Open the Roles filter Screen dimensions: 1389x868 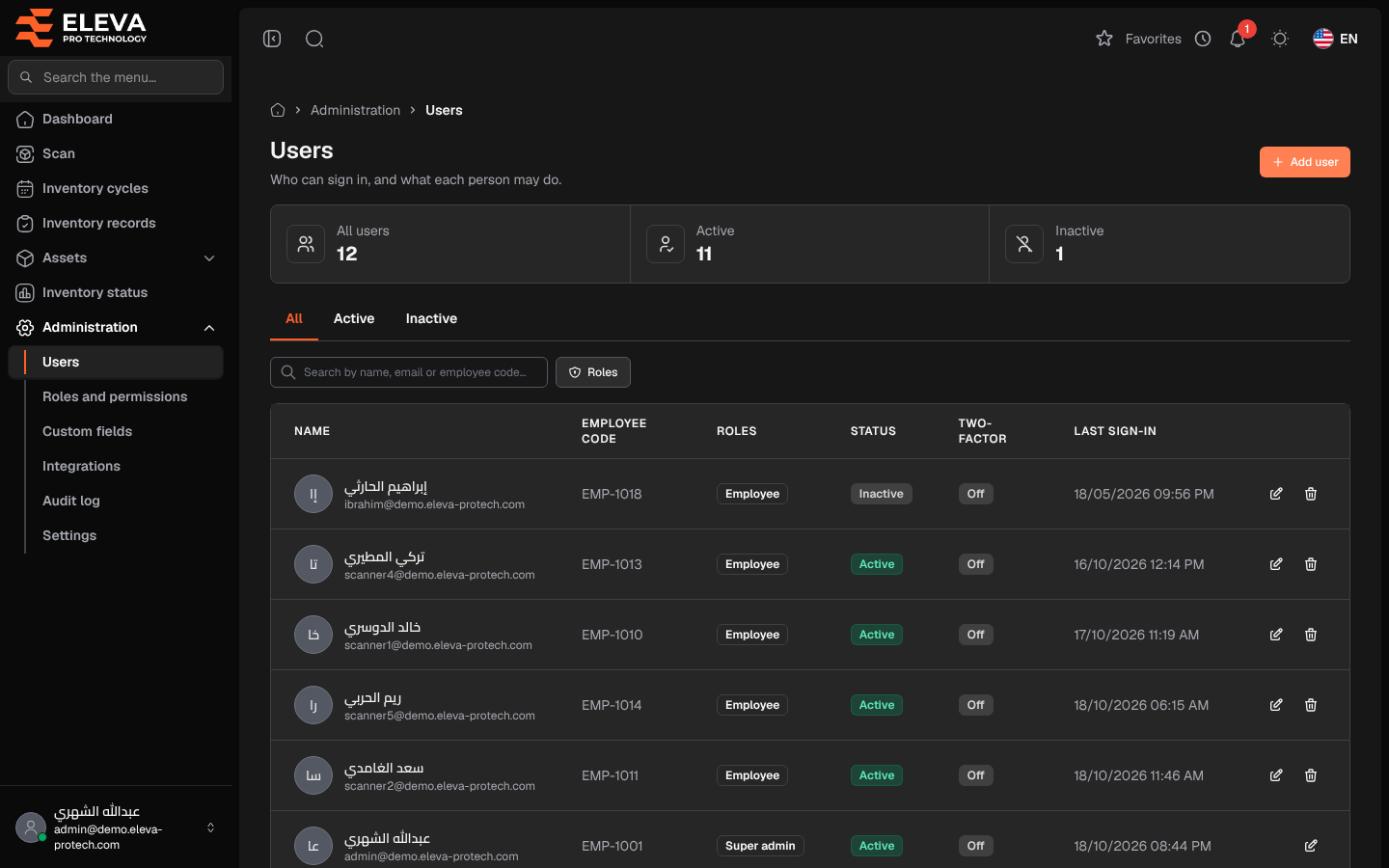(x=593, y=372)
